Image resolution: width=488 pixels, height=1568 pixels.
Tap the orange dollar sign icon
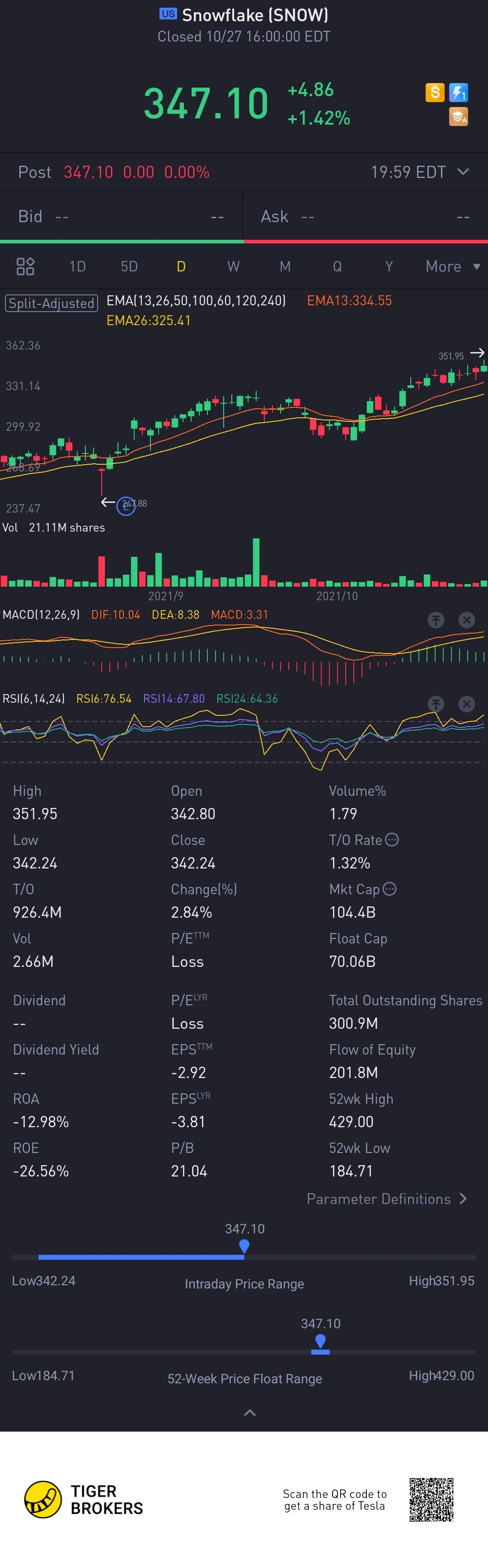[x=434, y=93]
